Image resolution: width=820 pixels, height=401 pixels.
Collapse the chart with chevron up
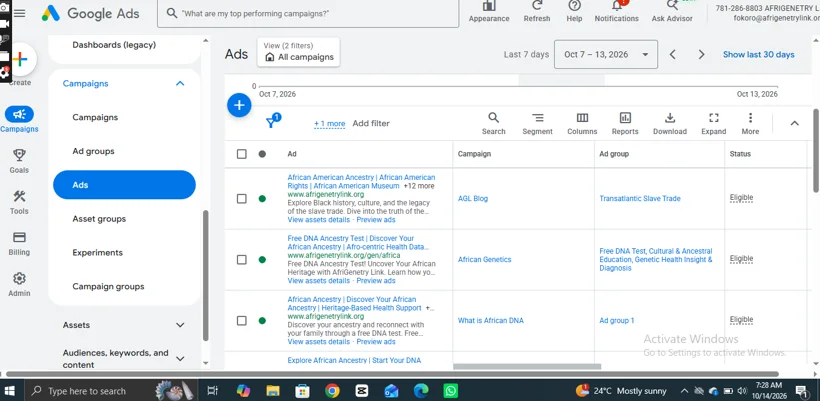794,123
